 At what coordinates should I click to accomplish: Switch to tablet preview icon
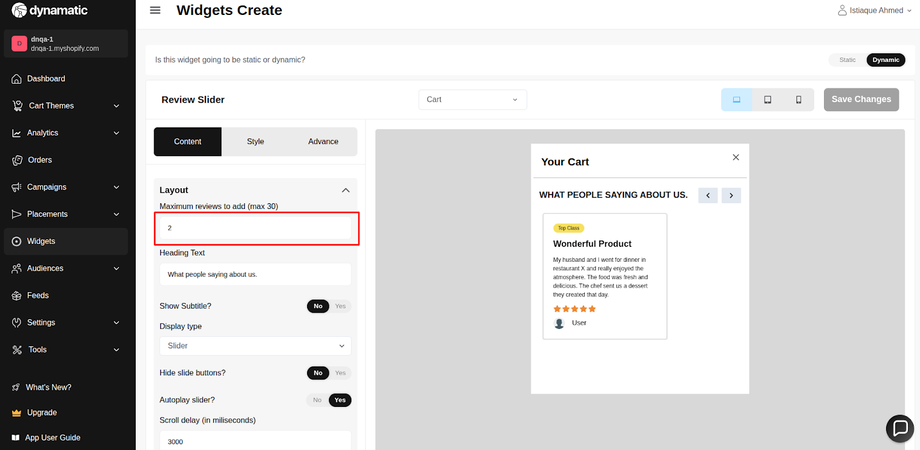coord(767,100)
